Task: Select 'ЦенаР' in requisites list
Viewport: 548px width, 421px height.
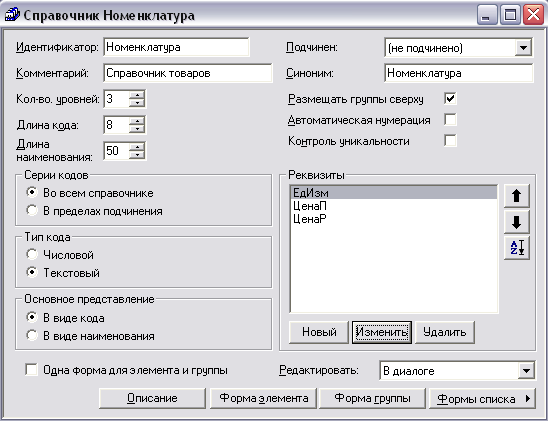Action: click(394, 219)
